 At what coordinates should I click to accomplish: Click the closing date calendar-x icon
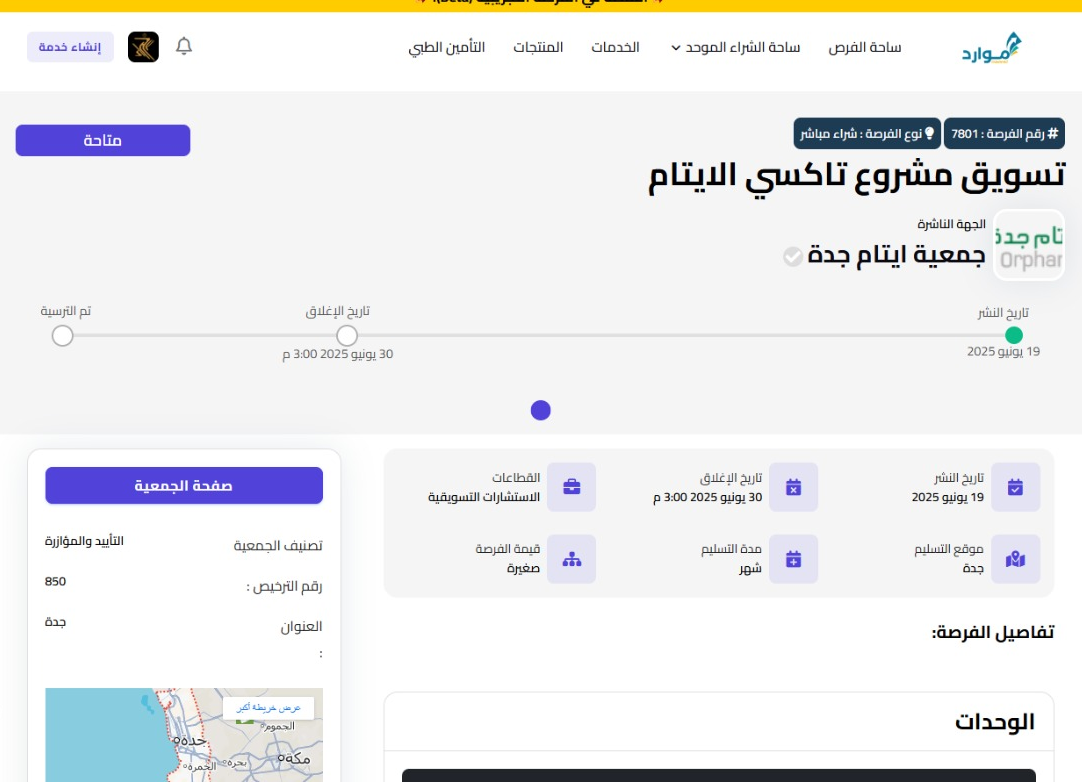[794, 487]
